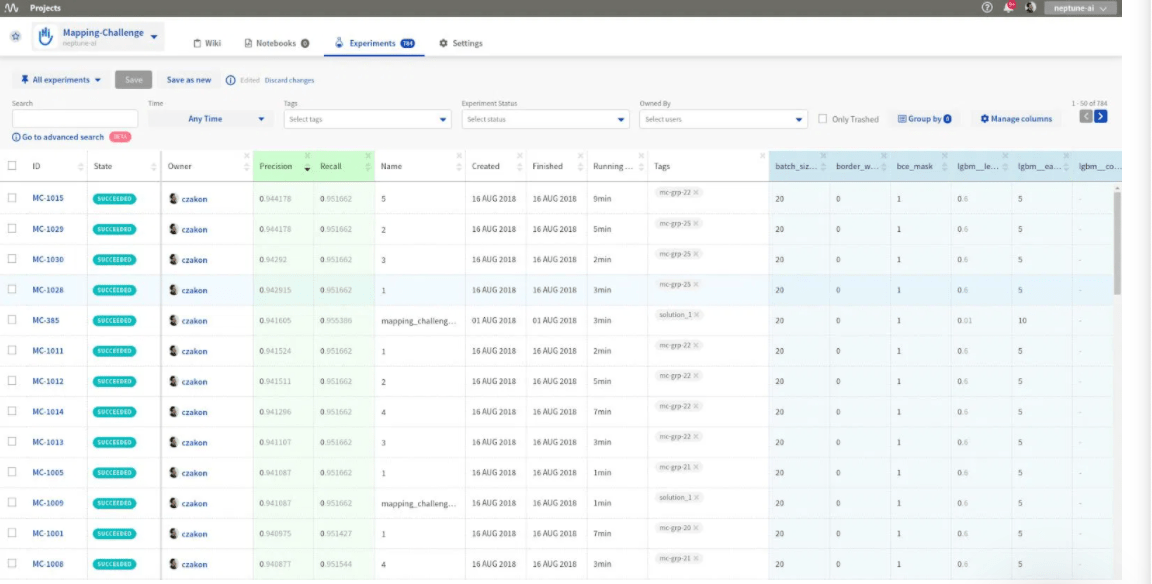Click the SUCCEEDED badge of MC-1012
This screenshot has width=1152, height=584.
[x=115, y=381]
